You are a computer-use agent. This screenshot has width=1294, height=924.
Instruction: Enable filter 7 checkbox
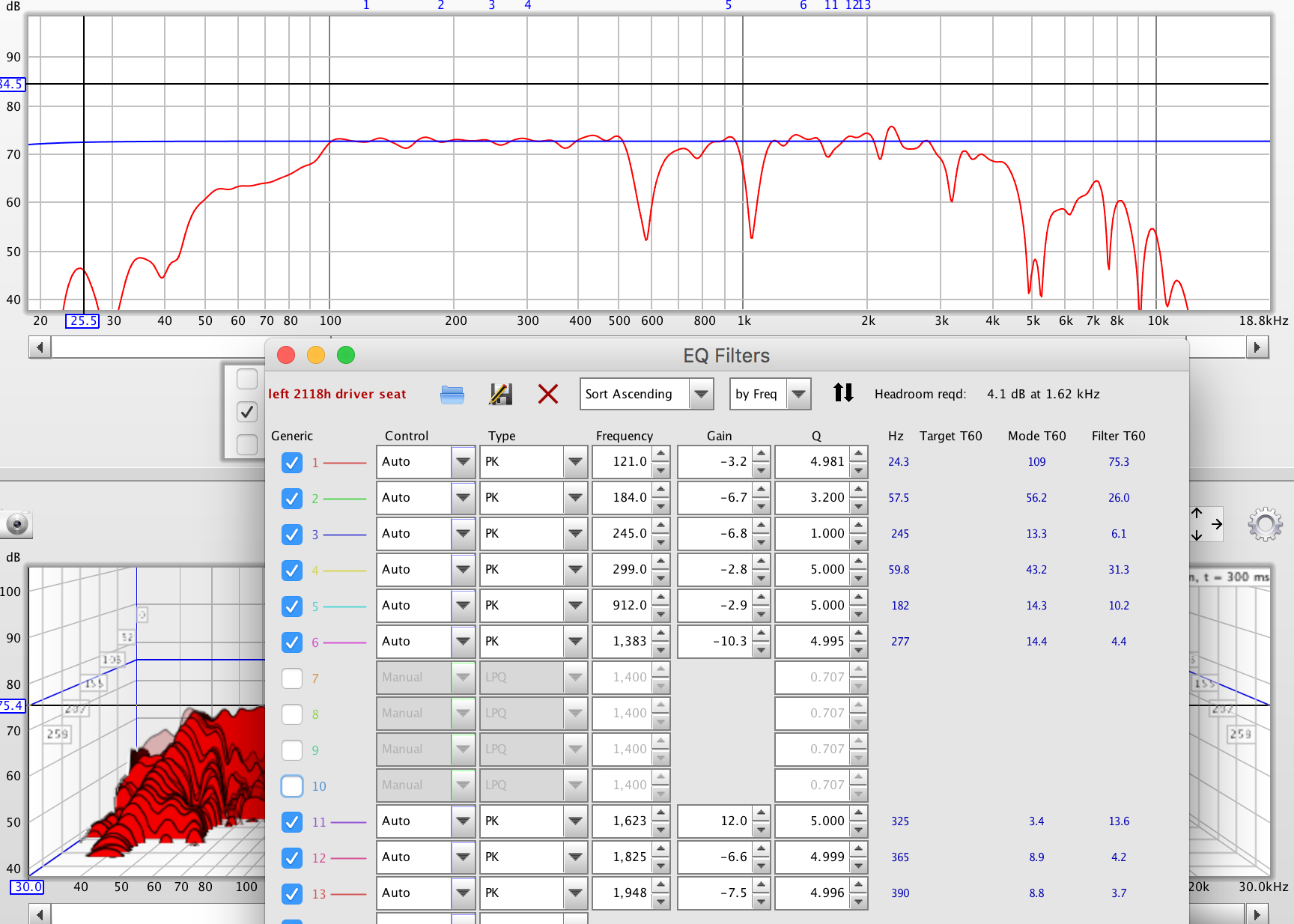292,678
